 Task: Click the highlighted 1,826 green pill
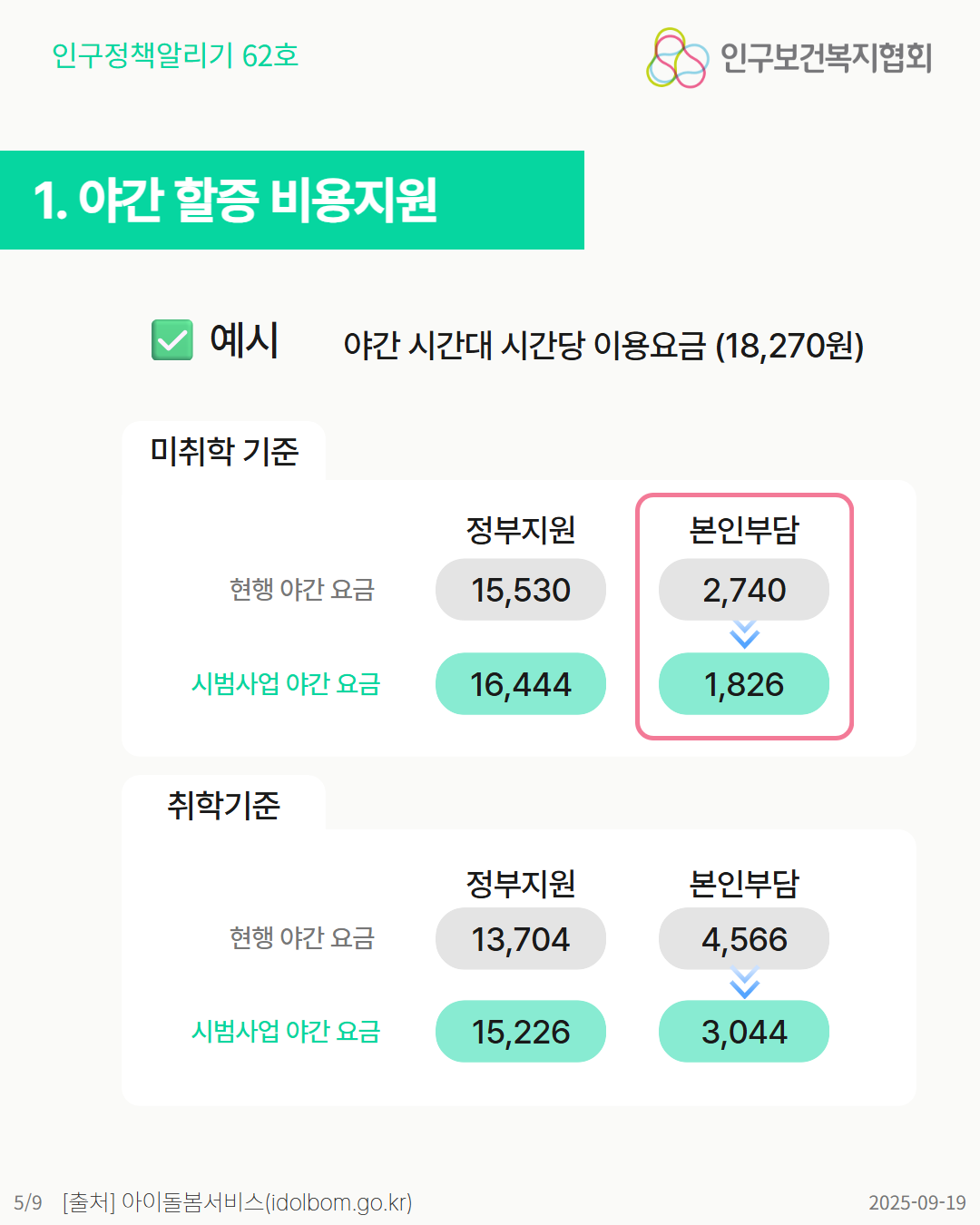744,684
